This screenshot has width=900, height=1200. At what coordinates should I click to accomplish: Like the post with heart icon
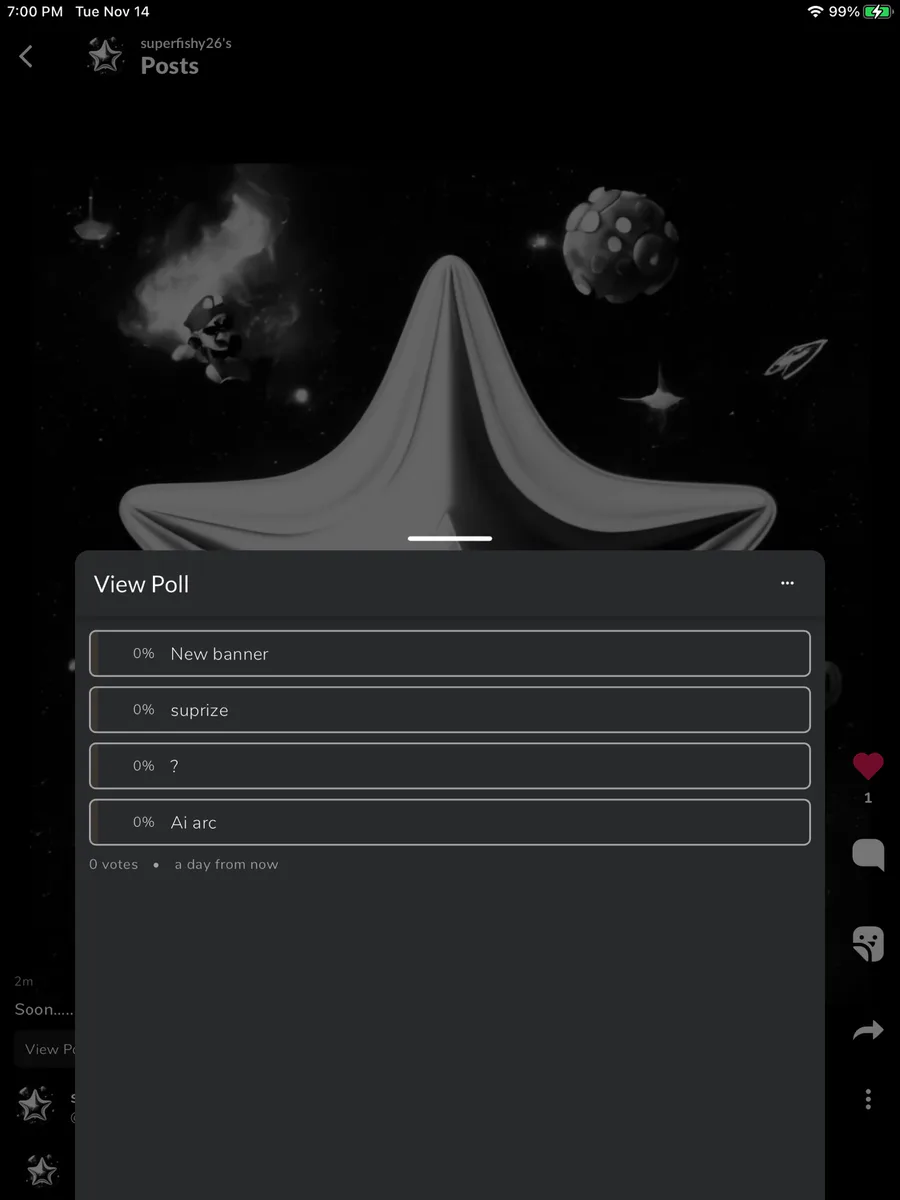(x=868, y=766)
